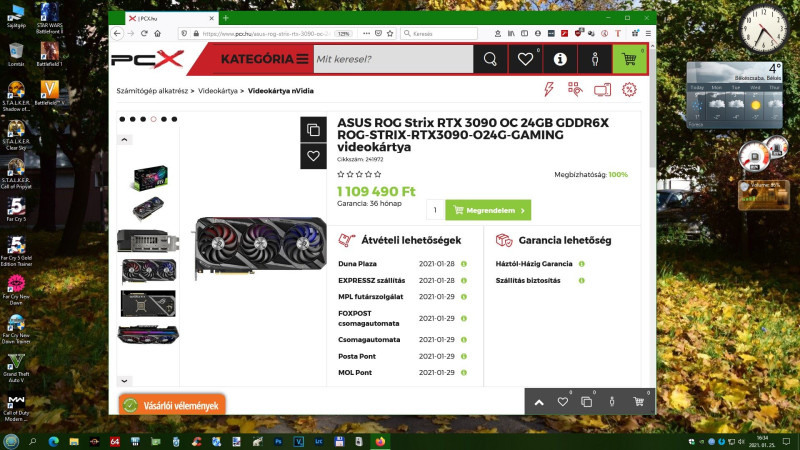Click info dot next to MPL futárszolgálat
The image size is (800, 450).
click(464, 297)
